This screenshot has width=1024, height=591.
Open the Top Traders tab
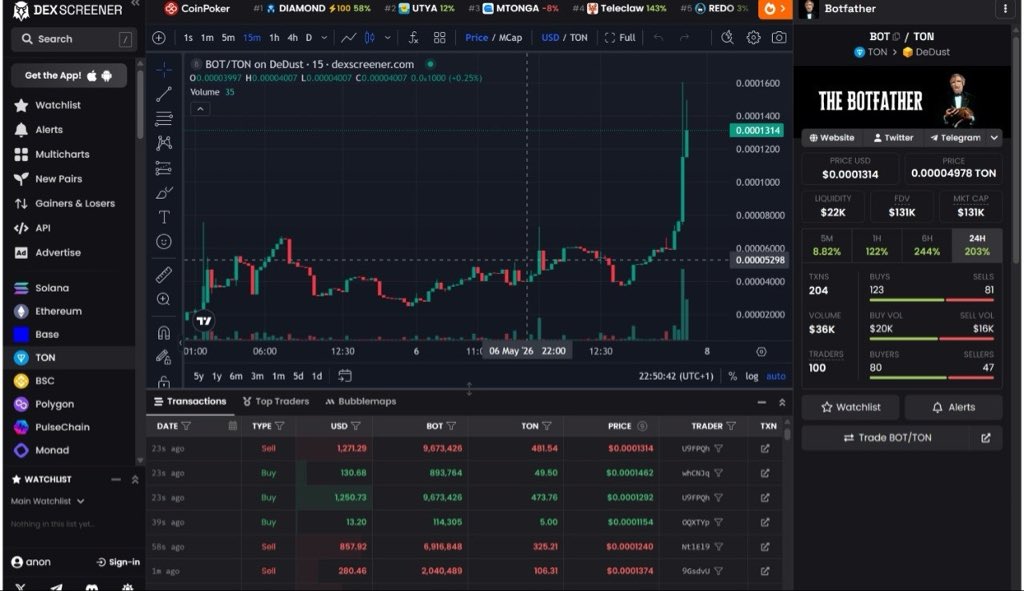(x=276, y=401)
